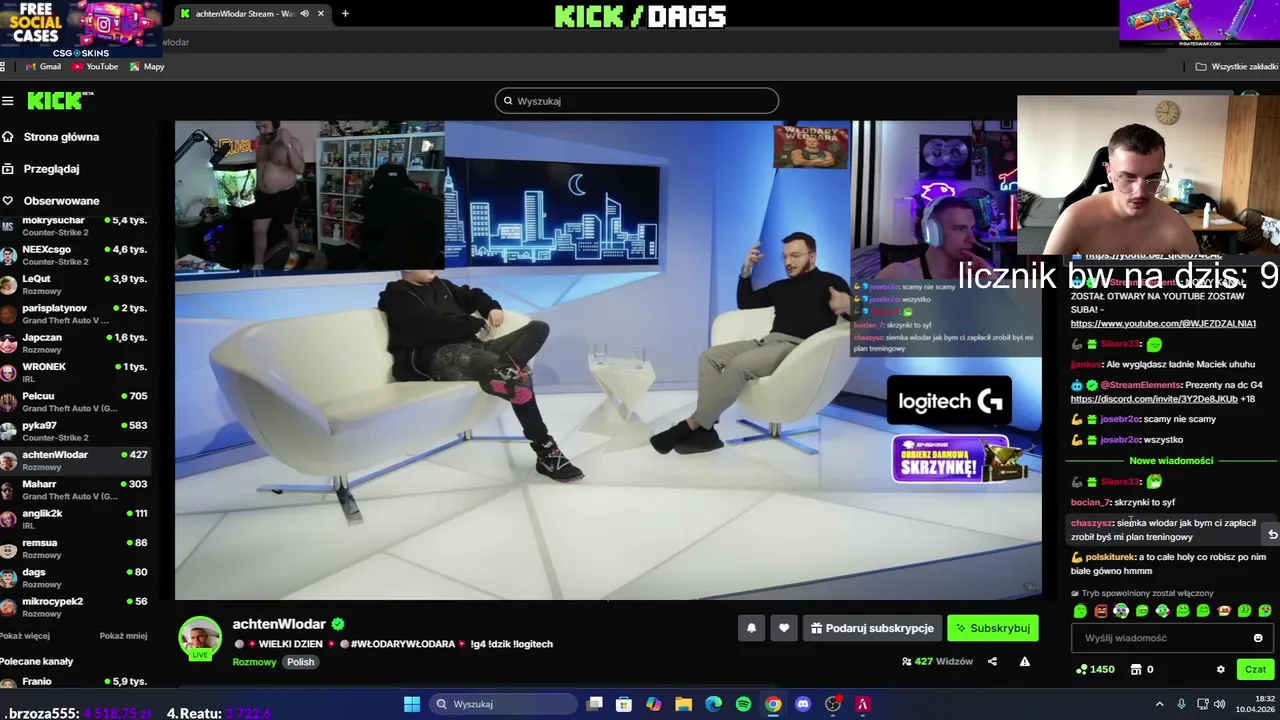Open Pelcuu channel in sidebar

75,402
